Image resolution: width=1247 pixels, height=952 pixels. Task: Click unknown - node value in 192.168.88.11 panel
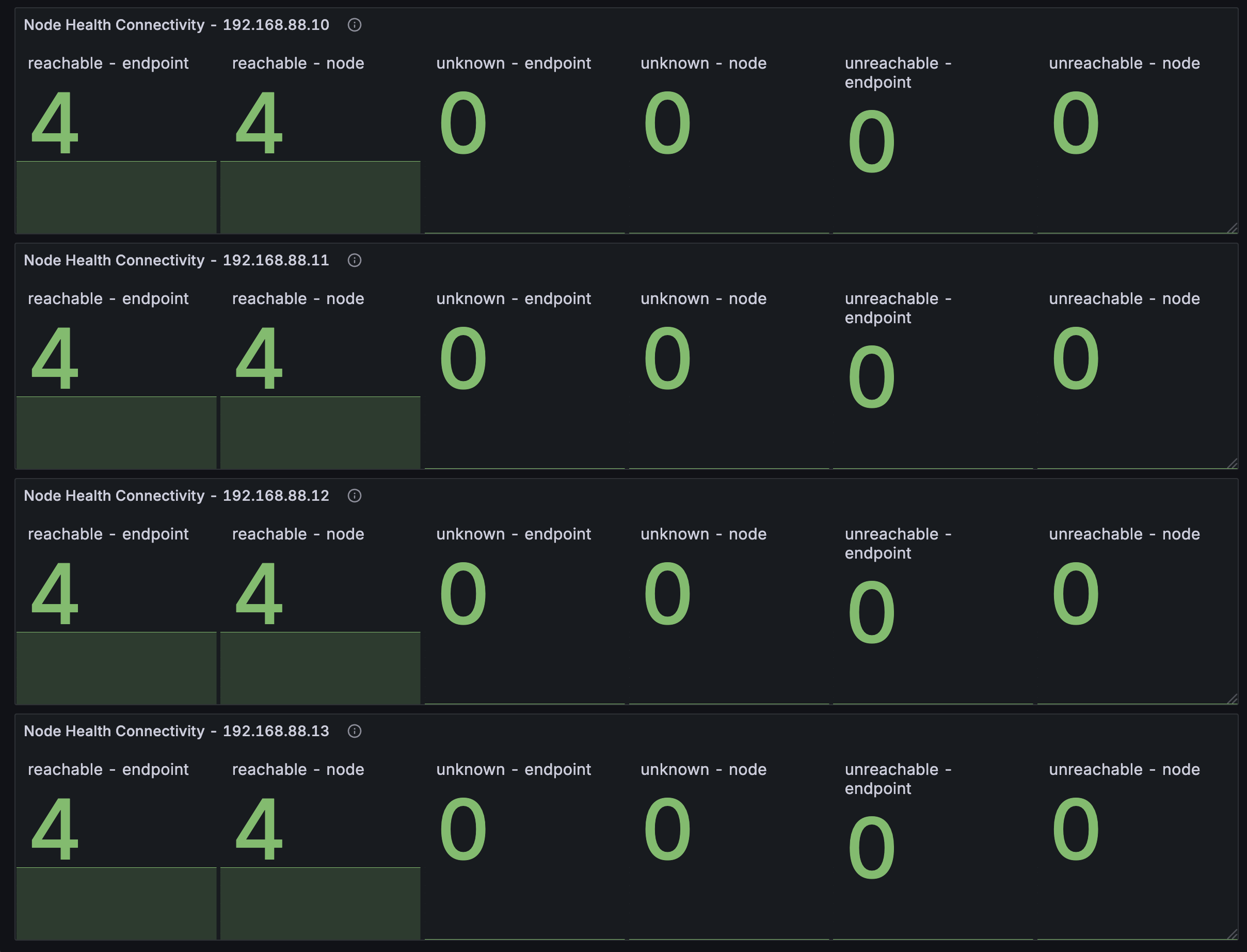pyautogui.click(x=667, y=359)
